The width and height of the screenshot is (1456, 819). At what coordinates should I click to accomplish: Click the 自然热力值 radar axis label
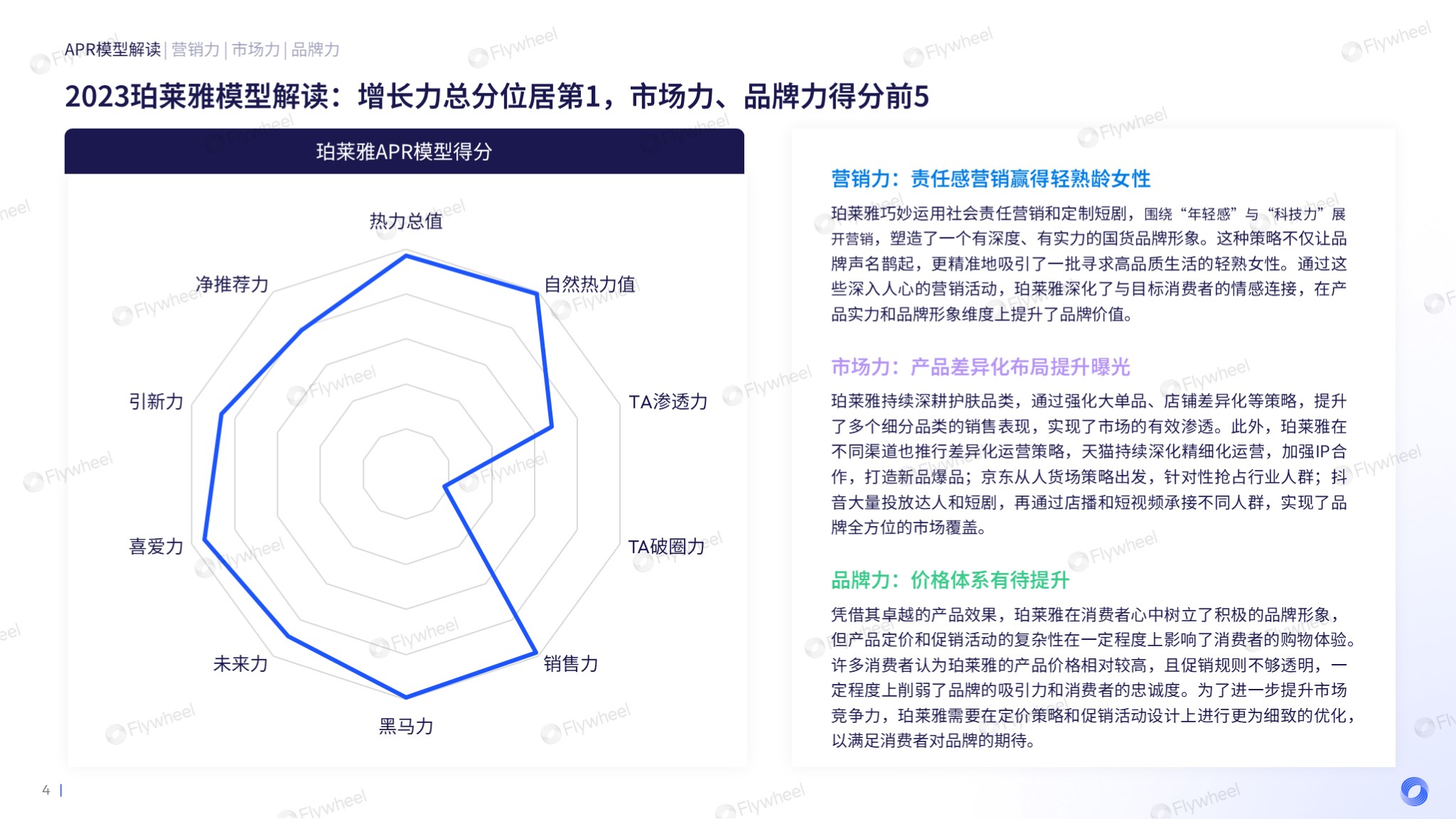coord(590,284)
